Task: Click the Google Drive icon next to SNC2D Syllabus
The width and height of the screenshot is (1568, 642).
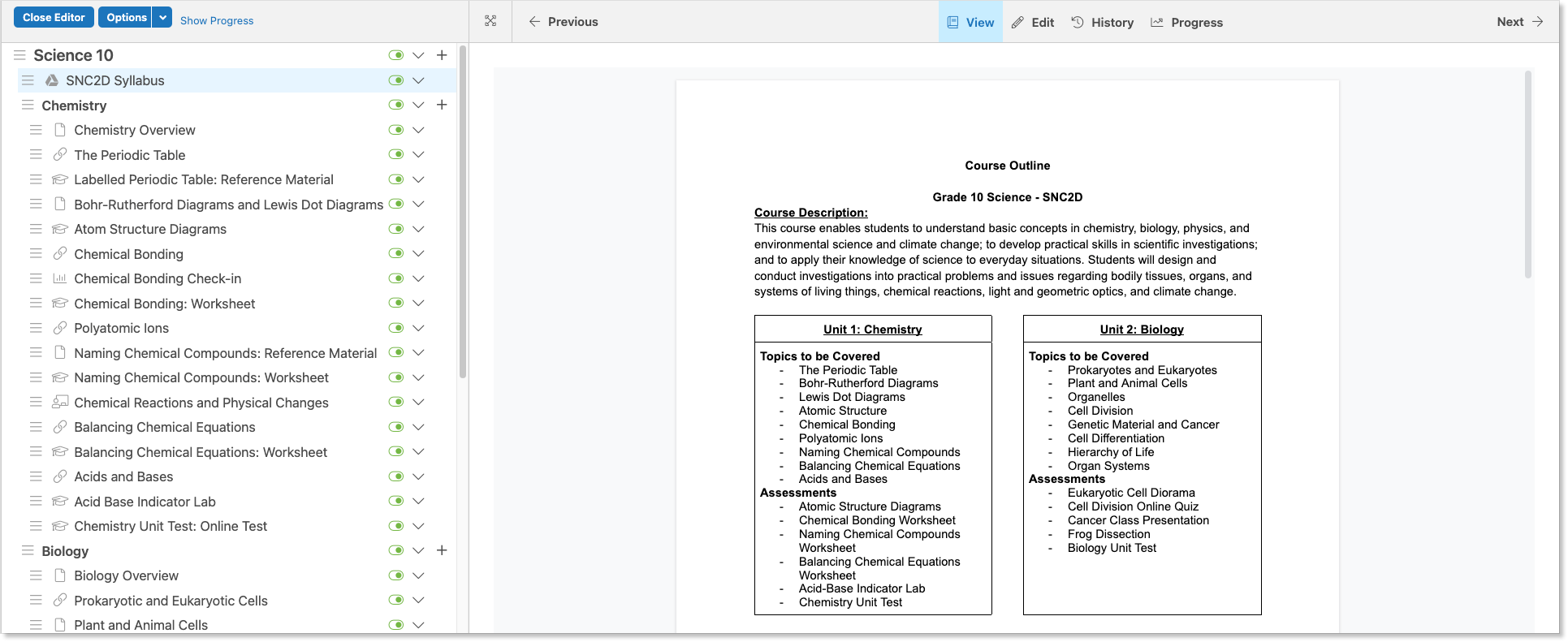Action: (x=52, y=80)
